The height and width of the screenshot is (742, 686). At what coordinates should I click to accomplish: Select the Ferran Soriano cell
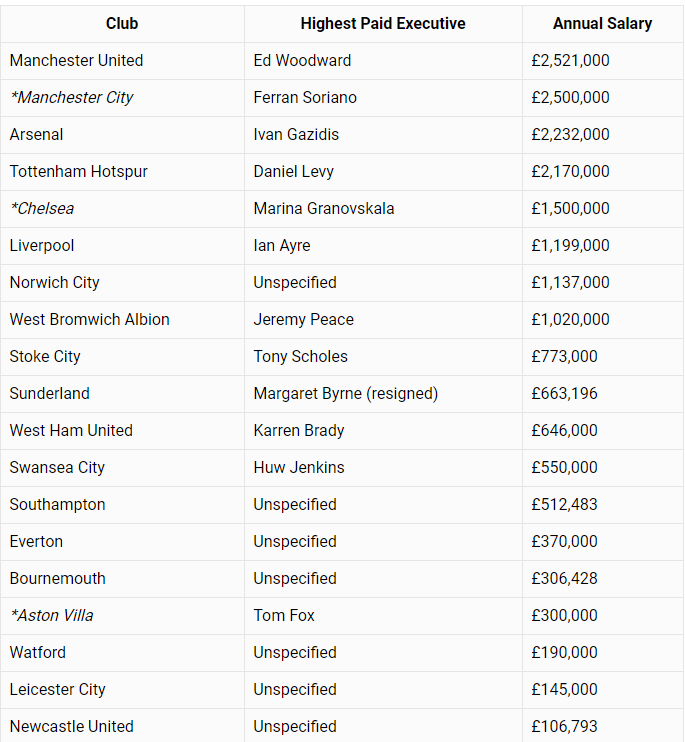(x=383, y=97)
